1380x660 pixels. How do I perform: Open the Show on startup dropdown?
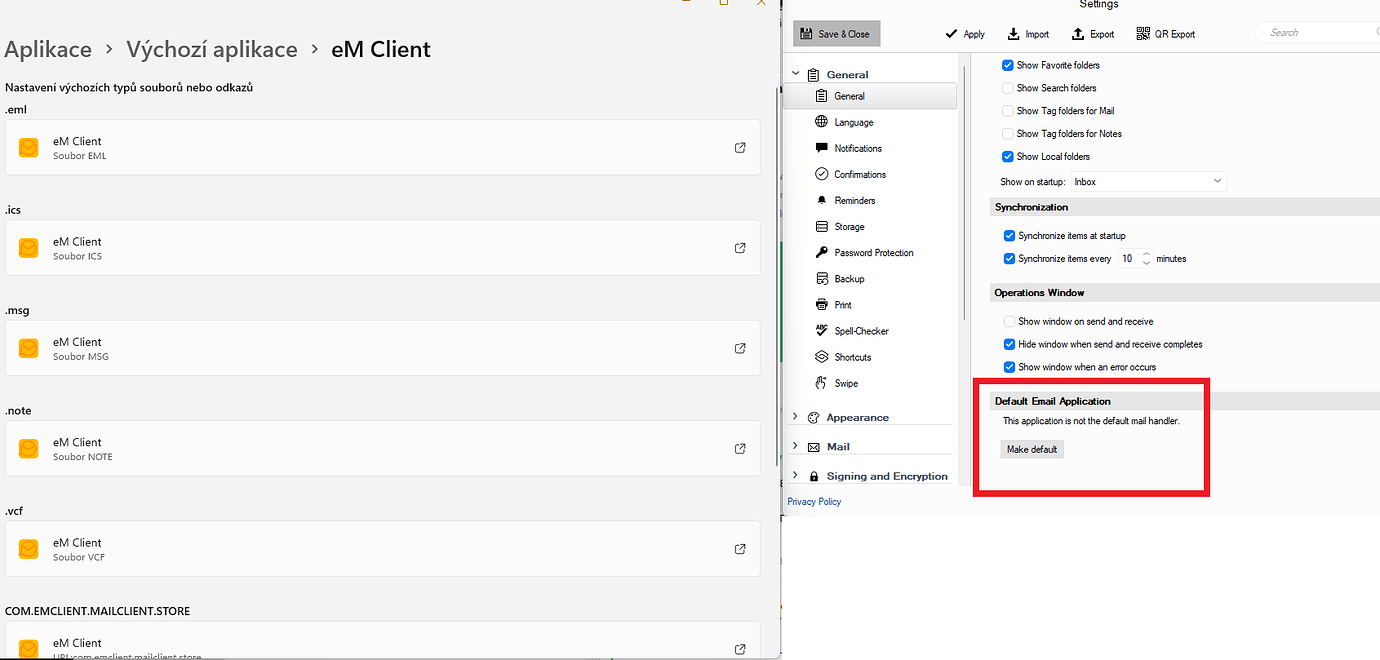click(1148, 181)
